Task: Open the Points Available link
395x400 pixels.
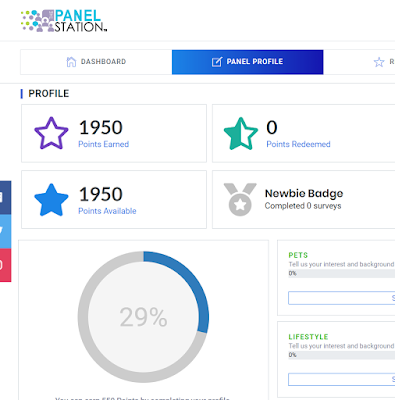Action: coord(107,211)
